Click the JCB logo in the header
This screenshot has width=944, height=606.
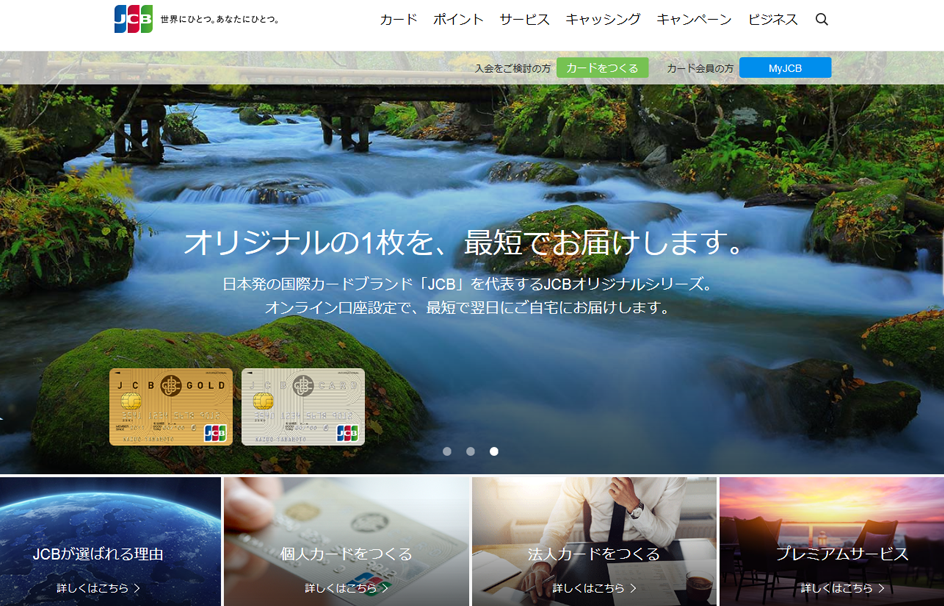click(x=133, y=19)
